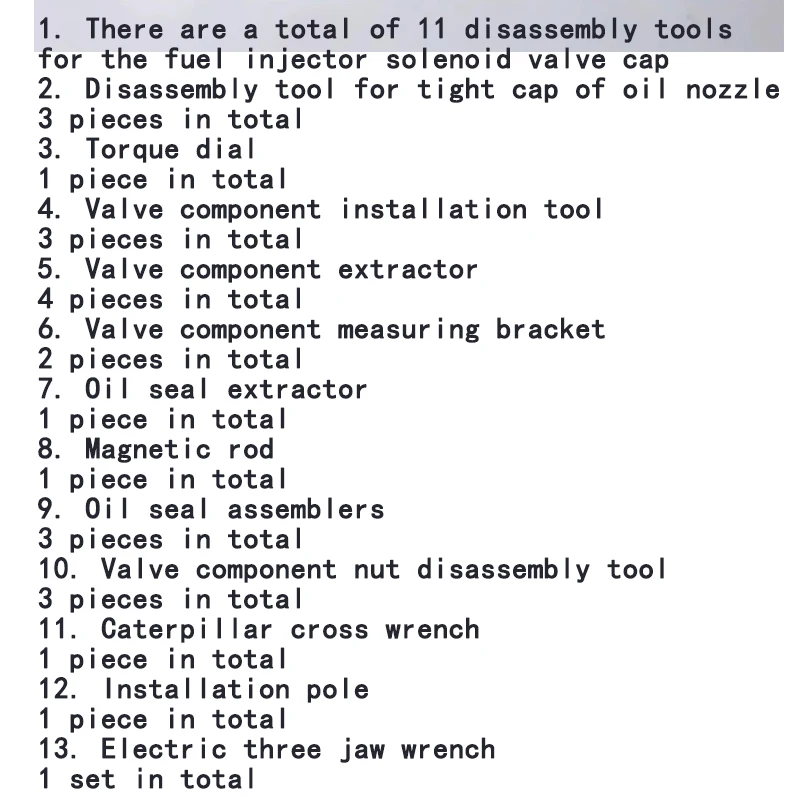Click "1 piece in total" under Installation pole
This screenshot has width=800, height=800.
163,719
